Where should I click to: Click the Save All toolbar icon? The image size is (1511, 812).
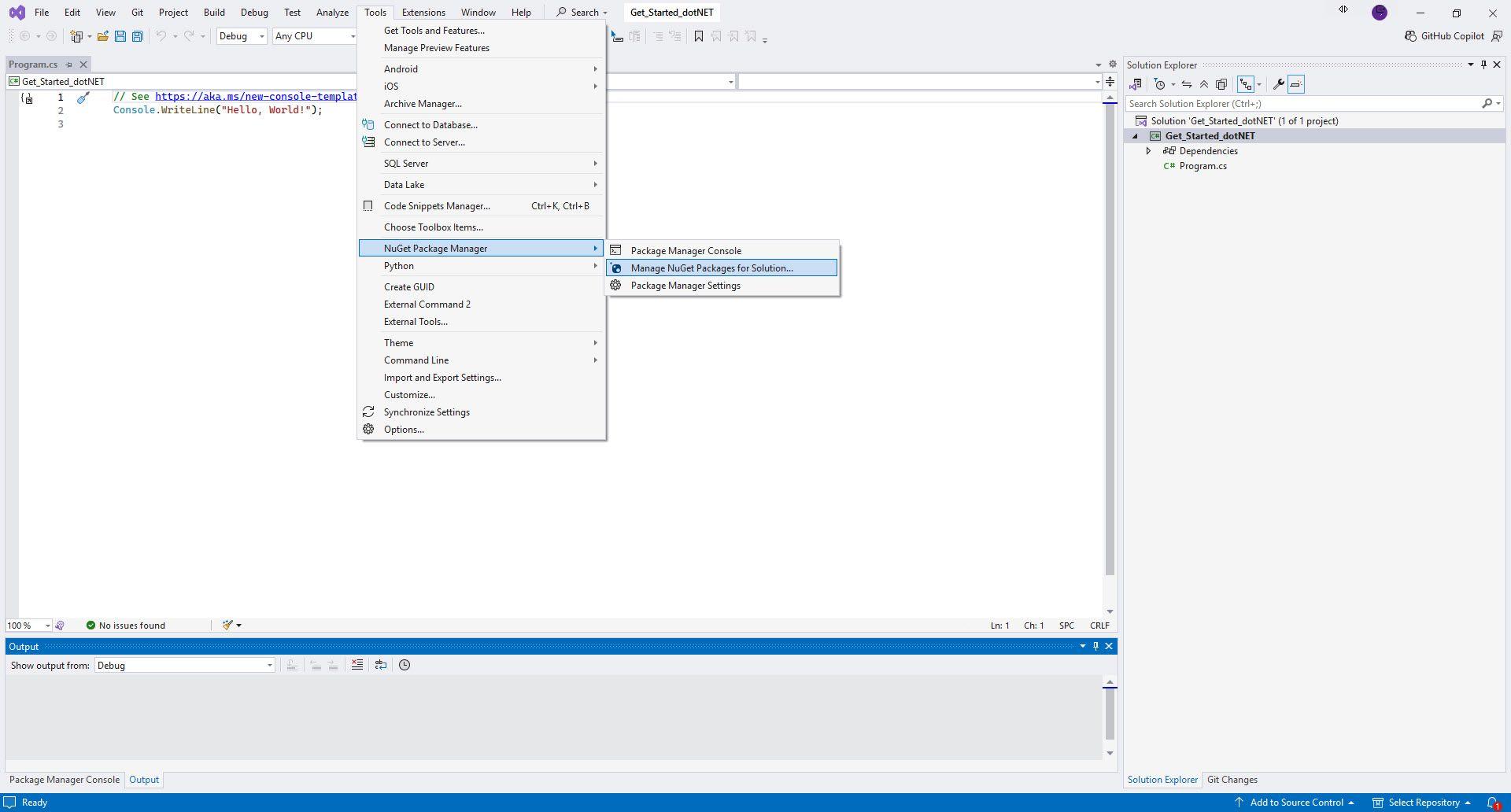(x=138, y=36)
